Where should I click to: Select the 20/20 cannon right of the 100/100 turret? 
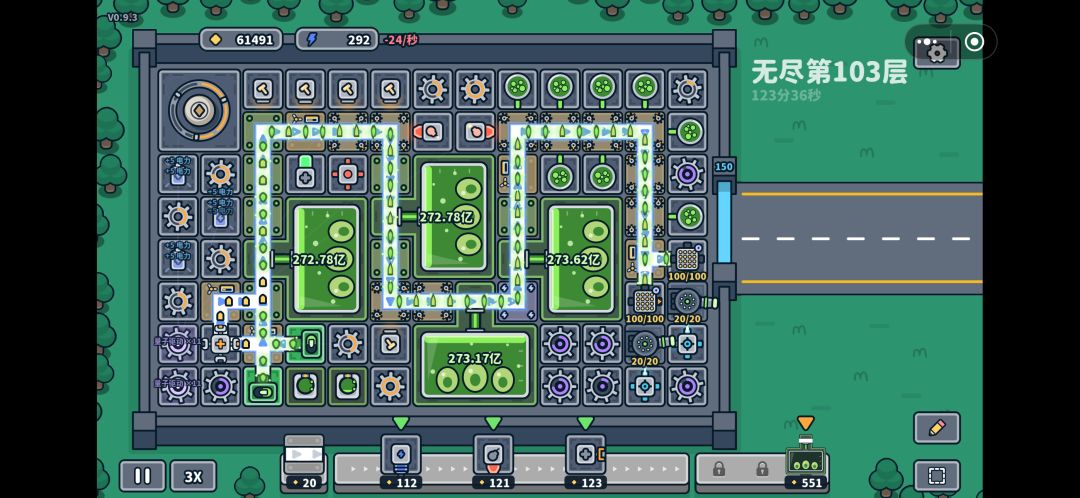[x=687, y=301]
